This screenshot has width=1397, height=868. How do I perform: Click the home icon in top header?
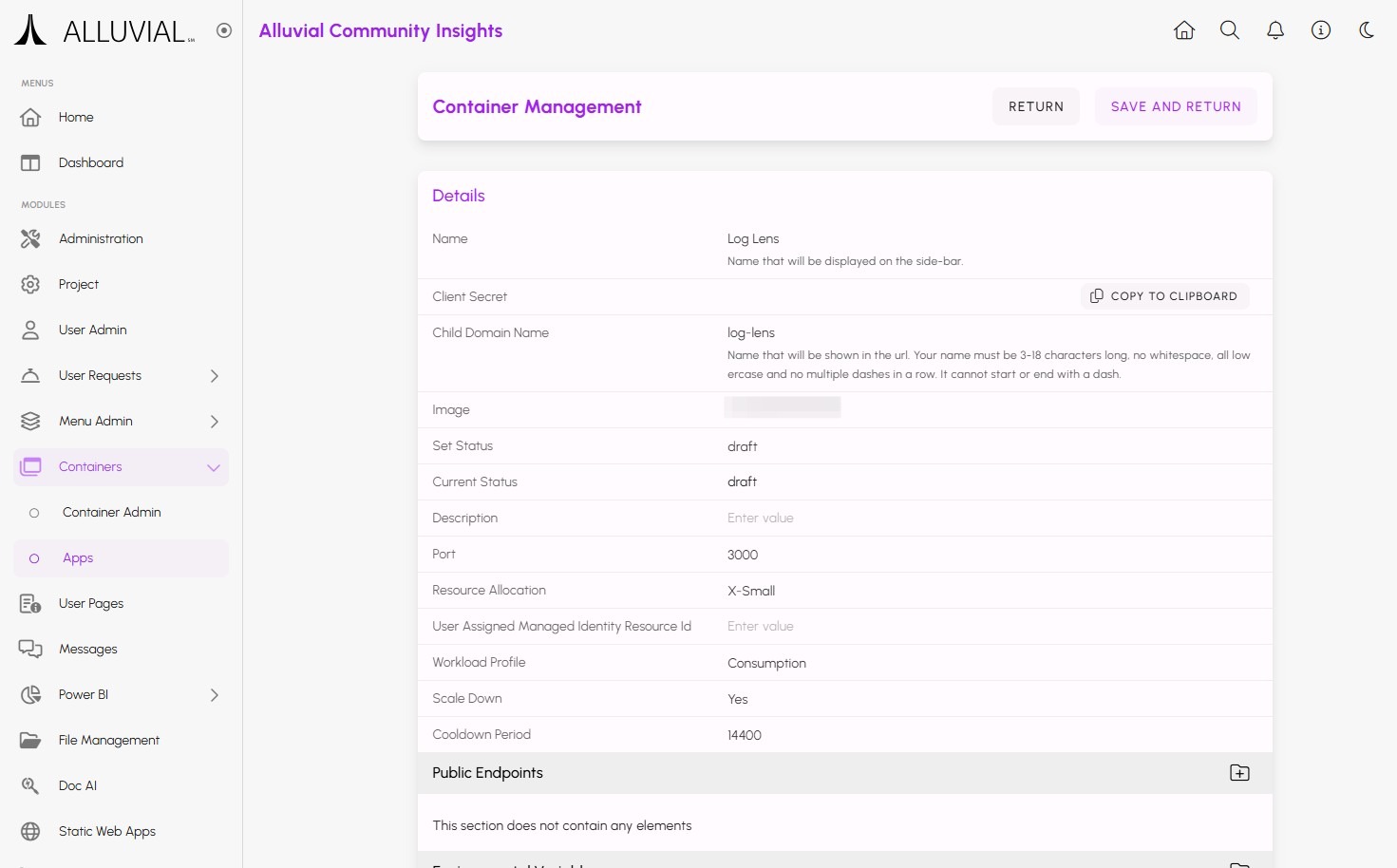click(x=1184, y=30)
